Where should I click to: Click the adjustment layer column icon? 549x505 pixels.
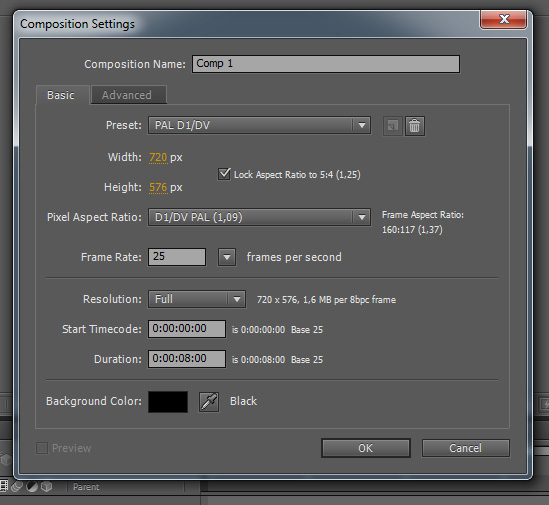click(x=32, y=486)
